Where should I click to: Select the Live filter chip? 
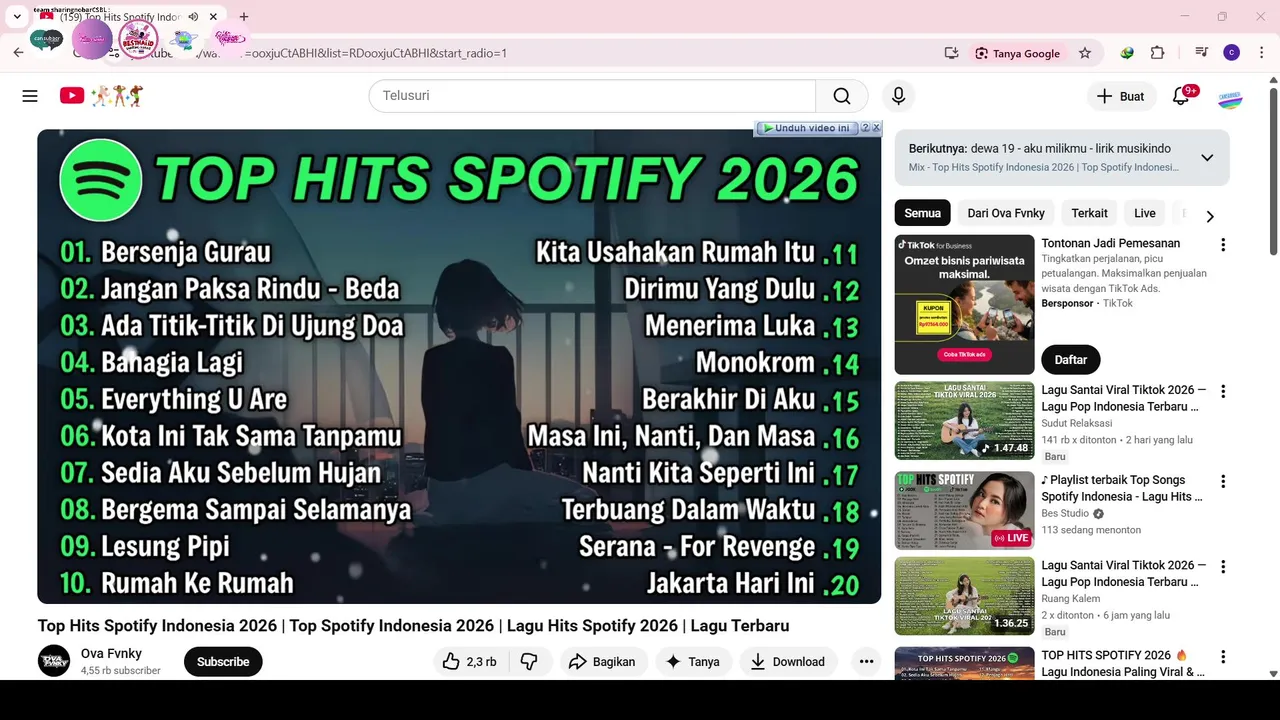tap(1145, 213)
